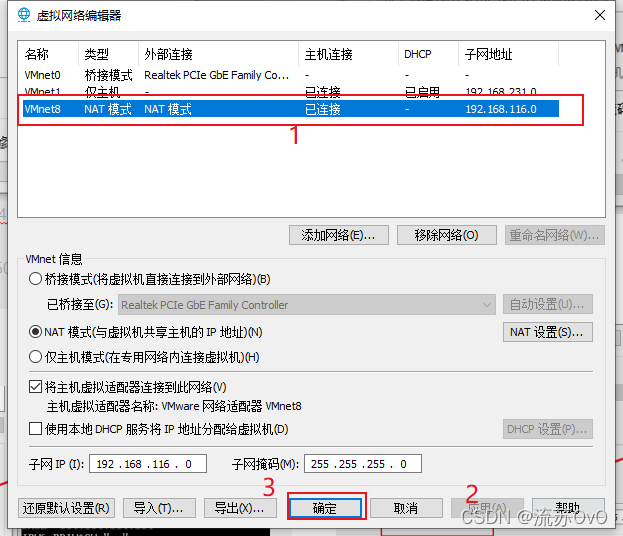Click the 子网掩码 input field
The height and width of the screenshot is (536, 623).
(x=363, y=464)
